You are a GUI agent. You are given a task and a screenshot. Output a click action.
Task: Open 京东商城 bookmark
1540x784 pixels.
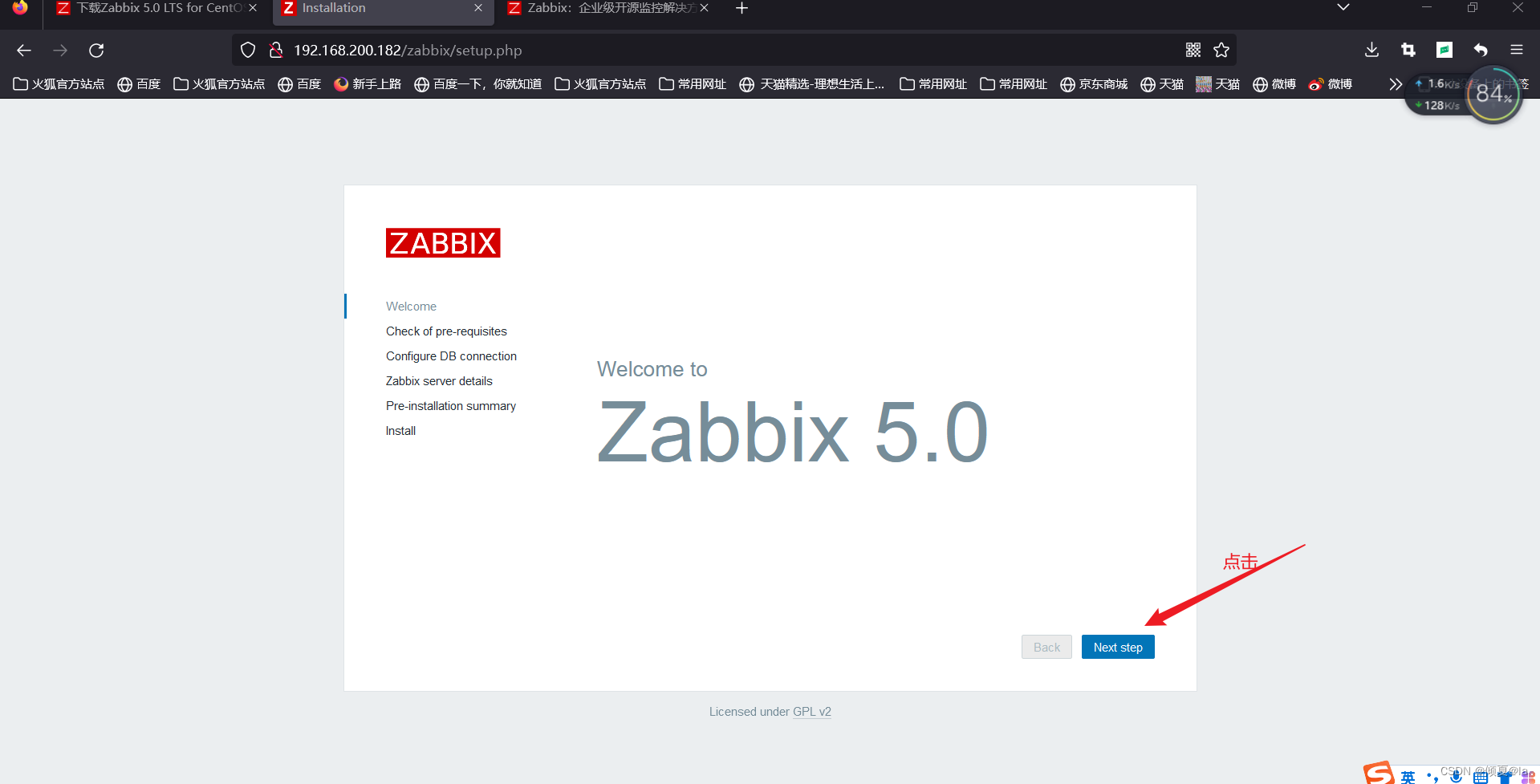[x=1094, y=84]
